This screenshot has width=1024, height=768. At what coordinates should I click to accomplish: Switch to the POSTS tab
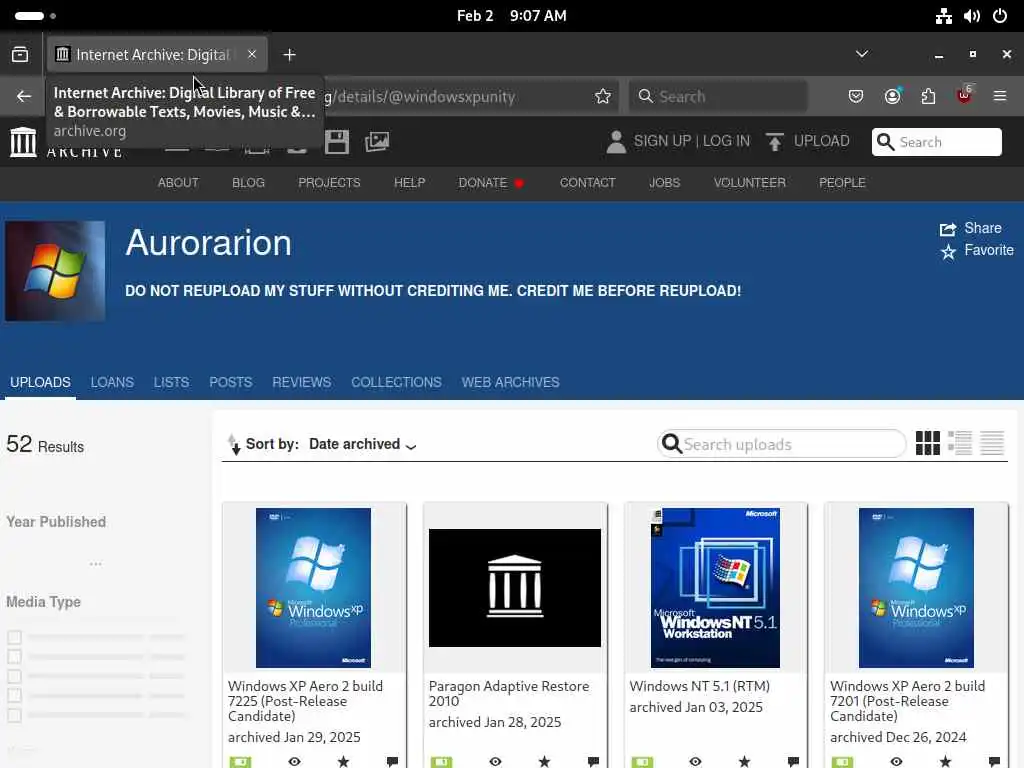(x=231, y=382)
